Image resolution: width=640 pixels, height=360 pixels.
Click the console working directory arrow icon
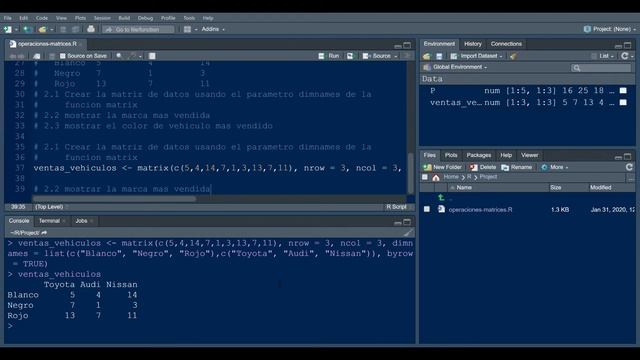click(44, 233)
